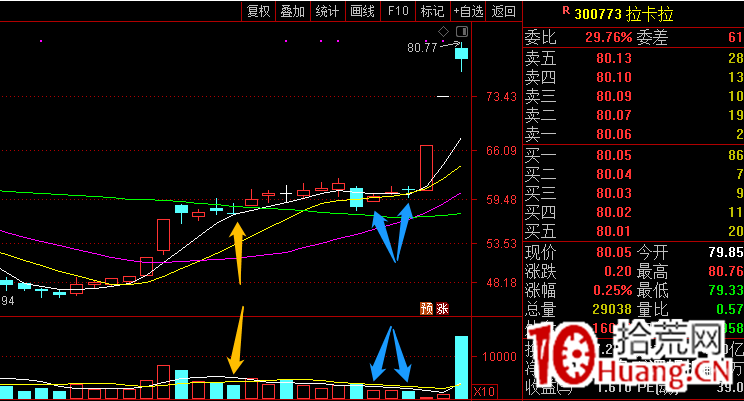Click the 66.09 price axis label
This screenshot has height=401, width=744.
tap(501, 151)
